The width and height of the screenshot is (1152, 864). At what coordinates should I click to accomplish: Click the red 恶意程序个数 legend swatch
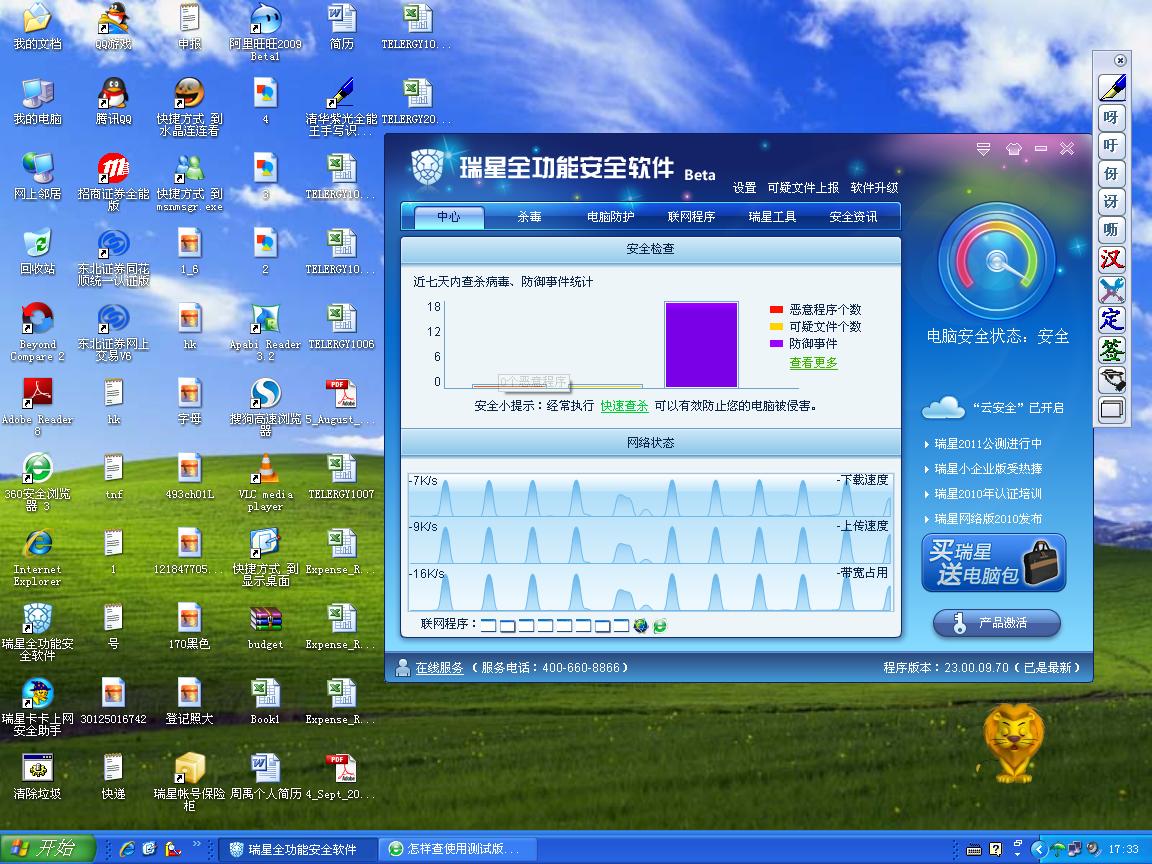tap(776, 309)
